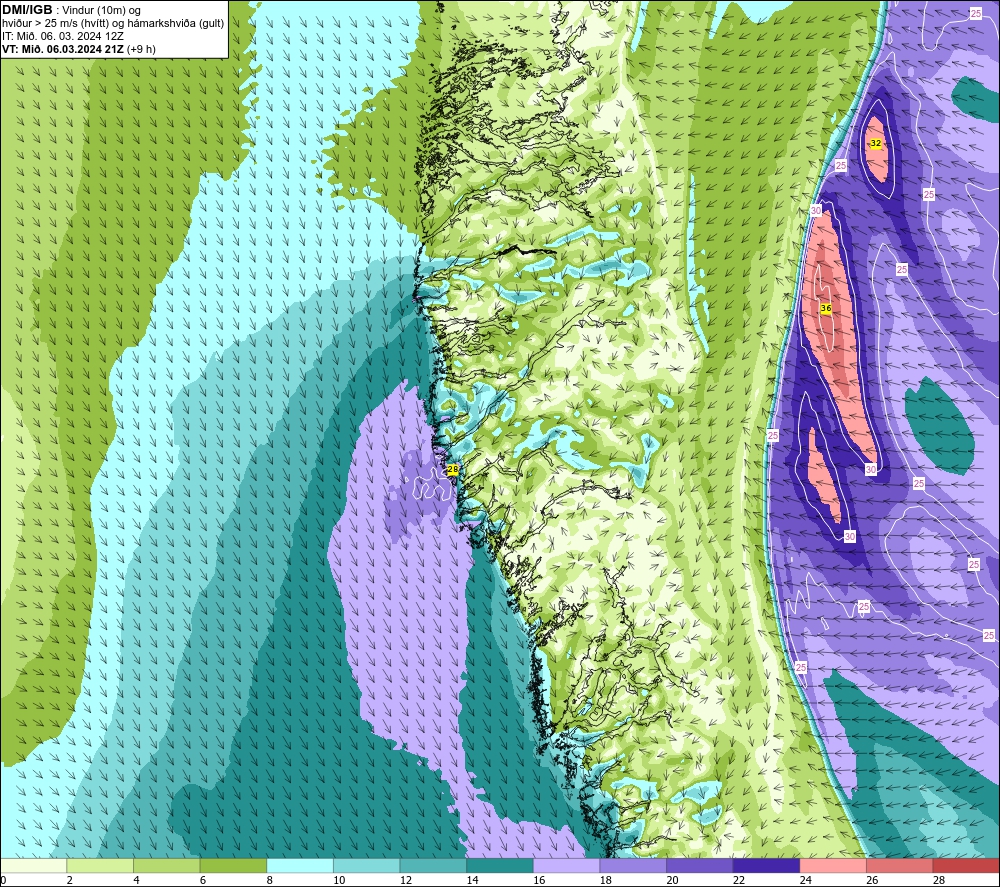This screenshot has width=1000, height=887.
Task: Pick the light yellow-green 2–4 m/s swatch
Action: point(100,865)
